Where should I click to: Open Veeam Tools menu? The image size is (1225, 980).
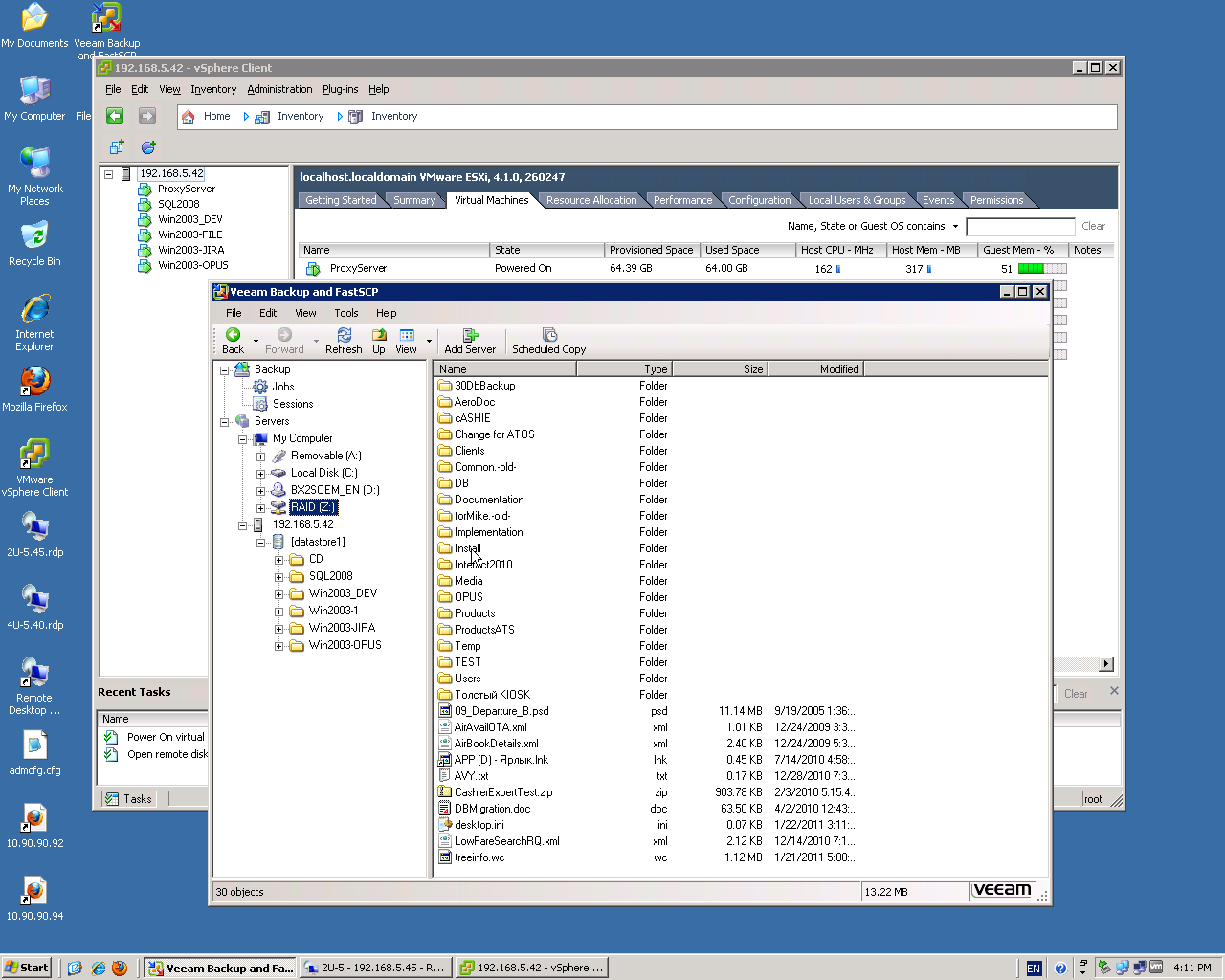346,313
